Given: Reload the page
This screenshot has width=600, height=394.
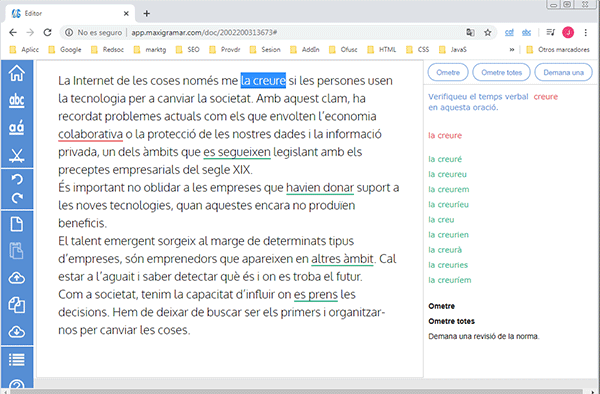Looking at the screenshot, I should click(47, 33).
